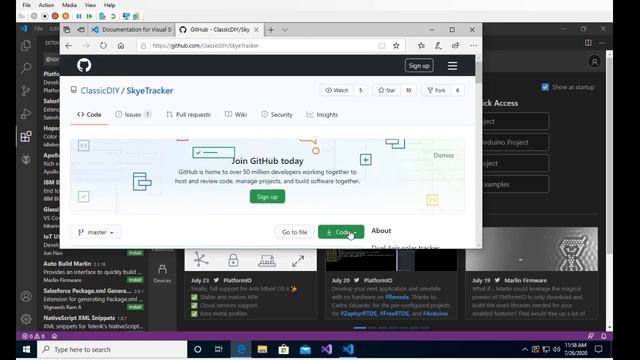Install Auto Build Marlin extension
Image resolution: width=640 pixels, height=360 pixels.
click(x=135, y=280)
